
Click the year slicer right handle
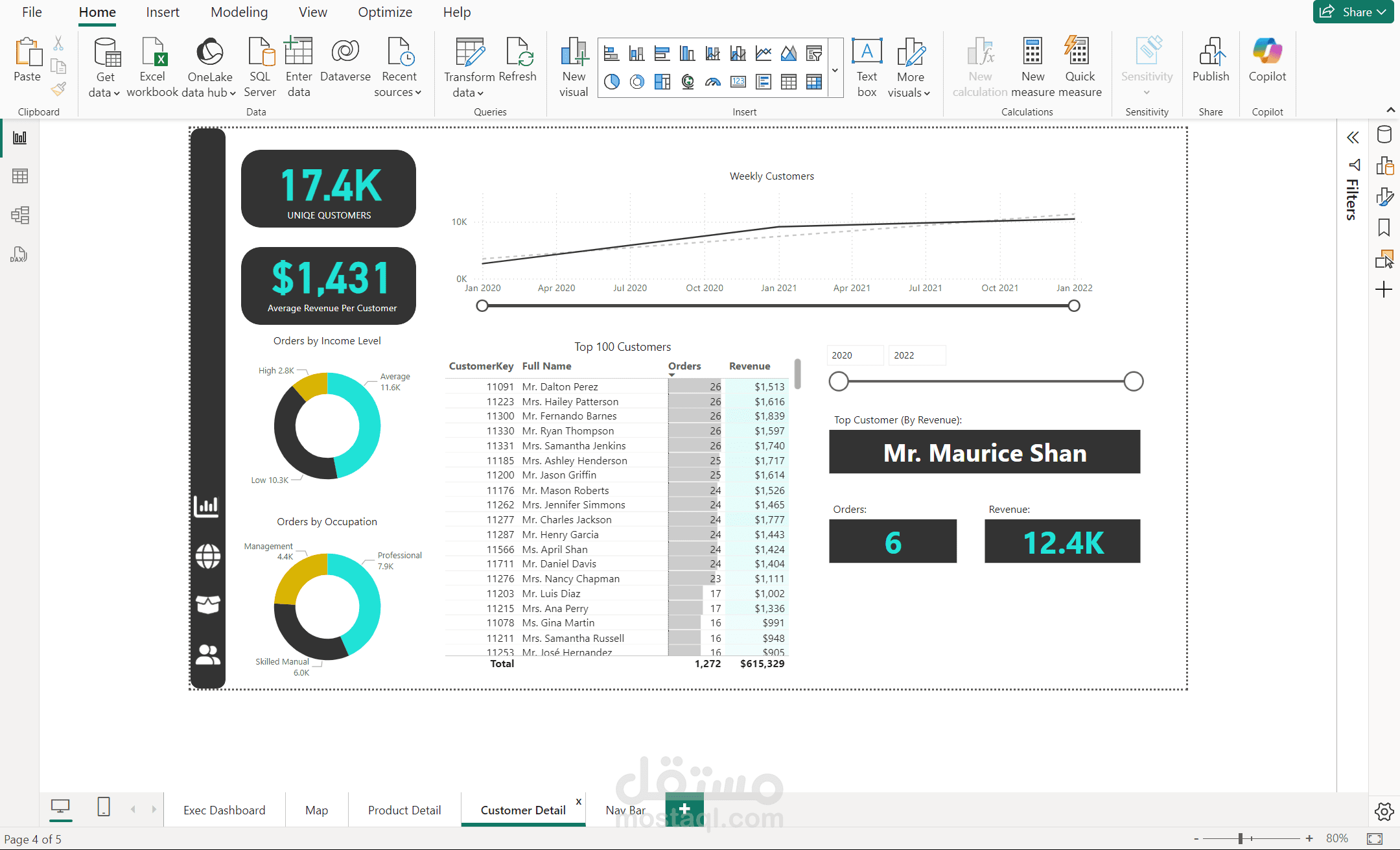click(1134, 381)
